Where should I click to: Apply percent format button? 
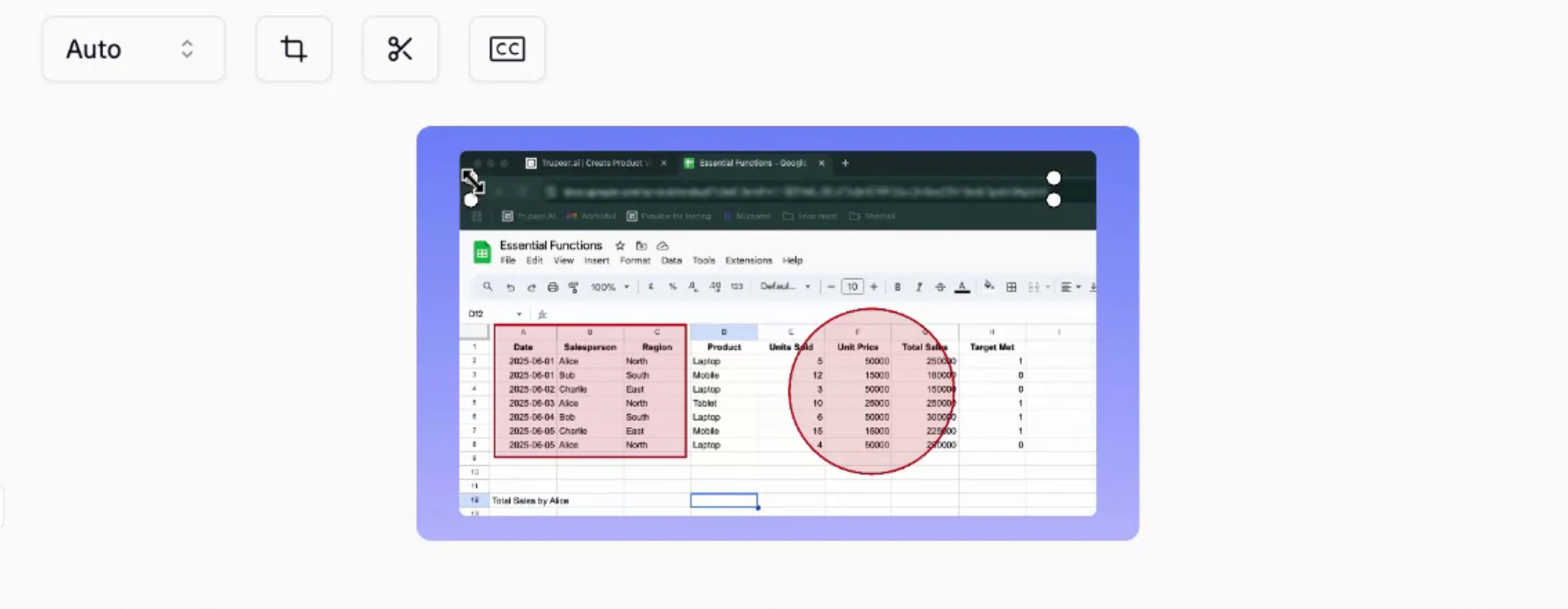click(672, 287)
